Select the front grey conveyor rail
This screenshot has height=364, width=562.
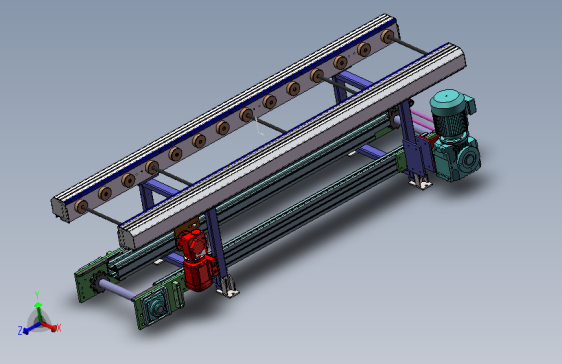[292, 147]
